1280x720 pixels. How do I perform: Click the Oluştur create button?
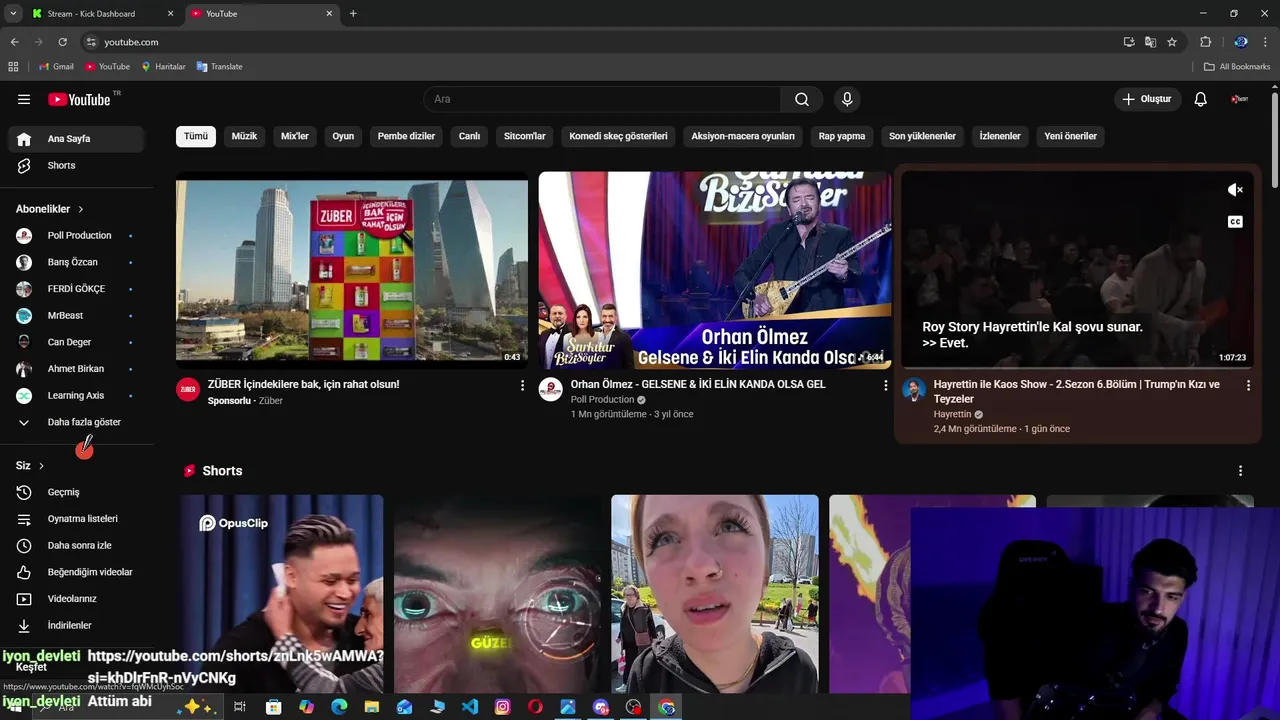click(x=1148, y=99)
